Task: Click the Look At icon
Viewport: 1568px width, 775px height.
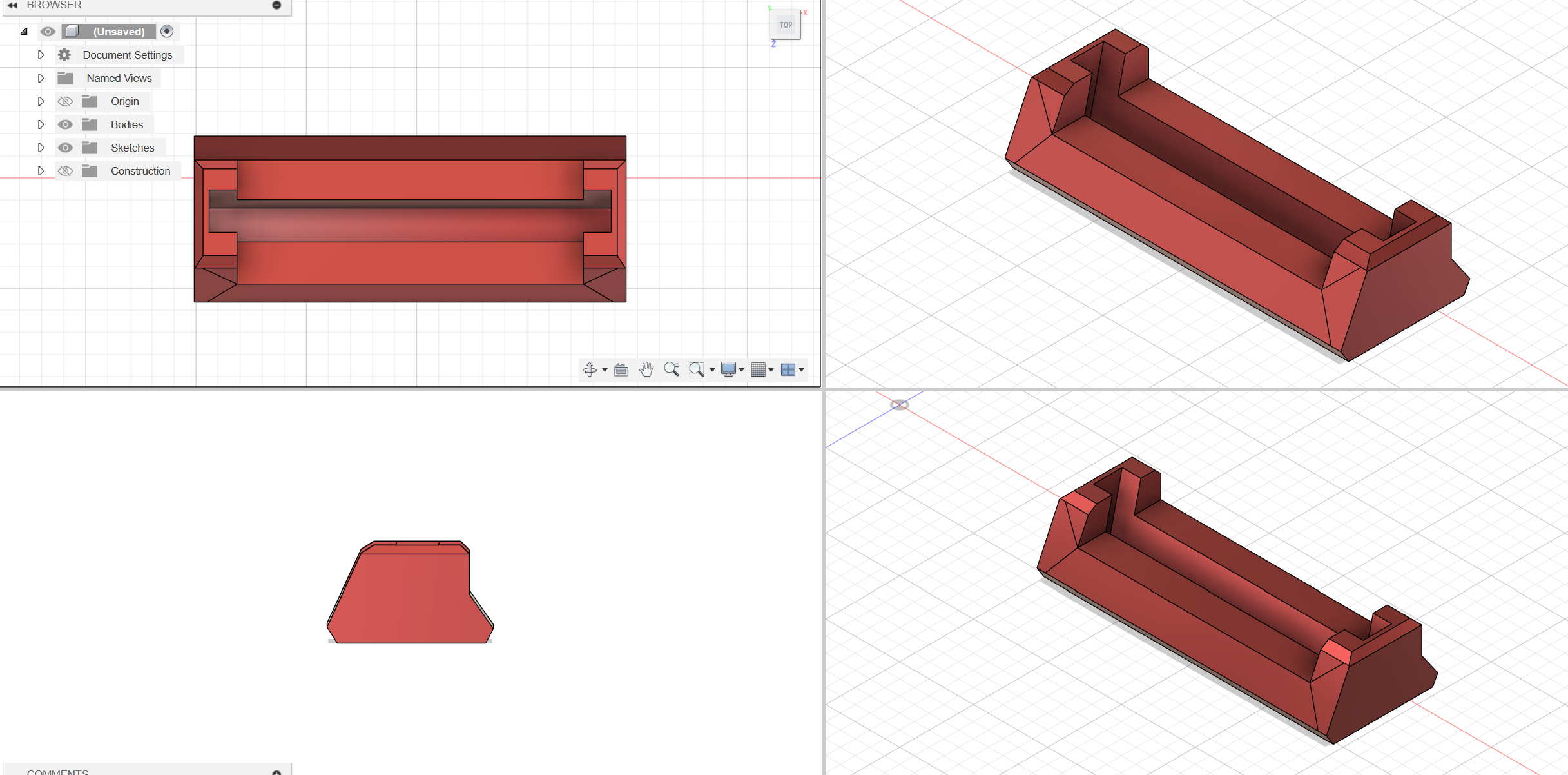Action: click(621, 369)
